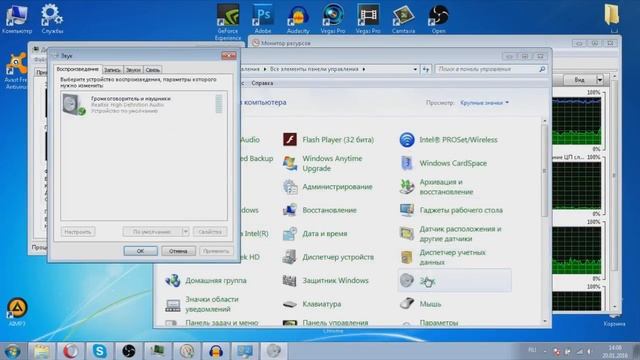Switch to Запись tab in Звук dialog

pyautogui.click(x=112, y=70)
